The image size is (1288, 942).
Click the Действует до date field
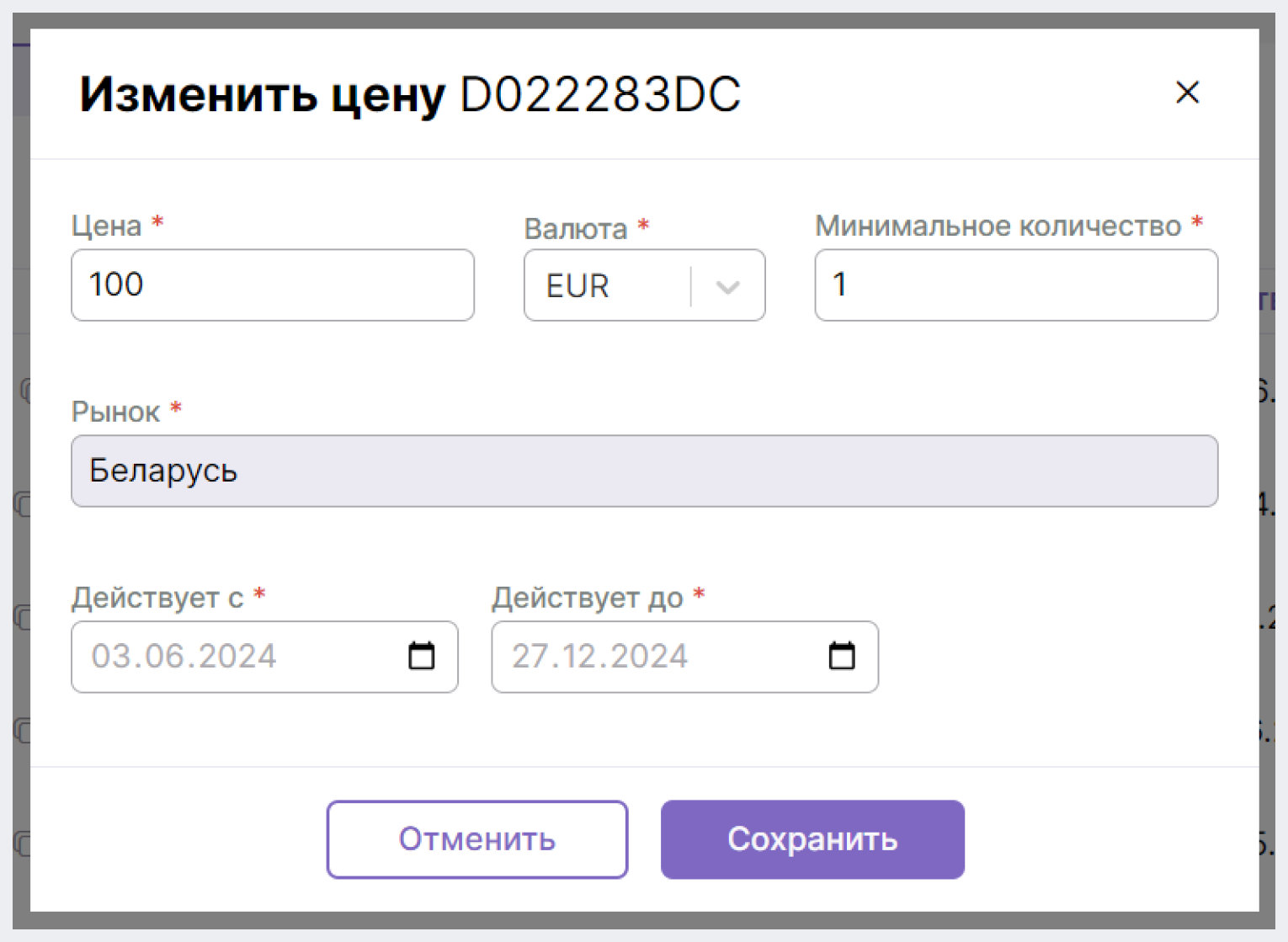point(684,657)
